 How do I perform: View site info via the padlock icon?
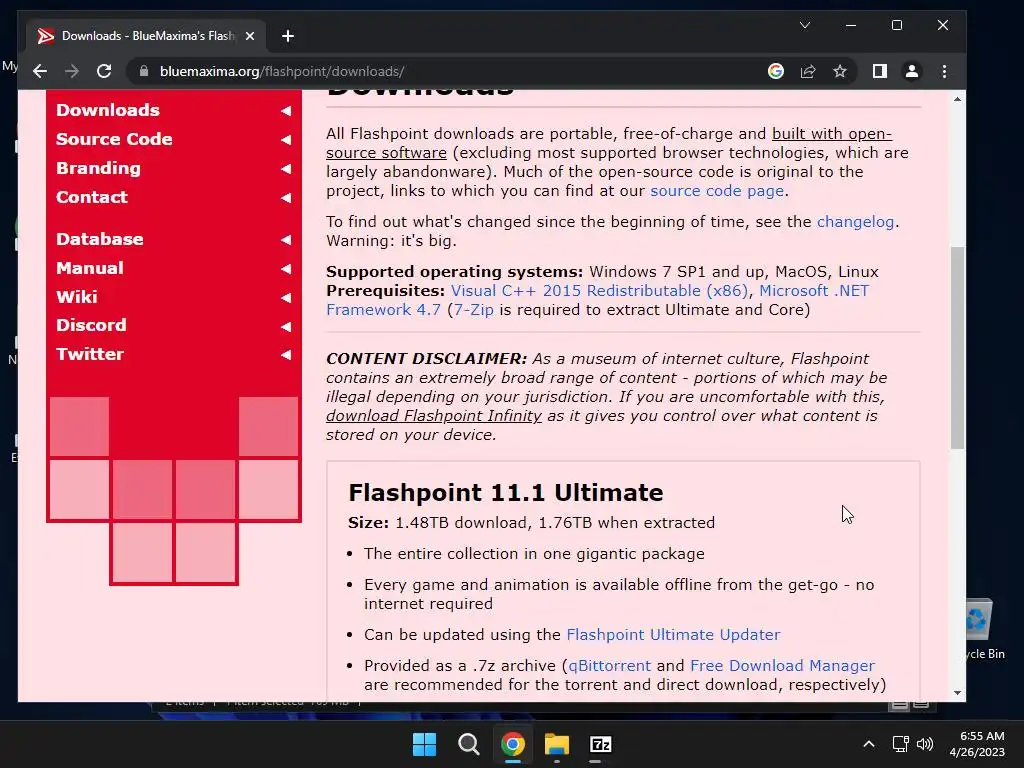pos(144,71)
